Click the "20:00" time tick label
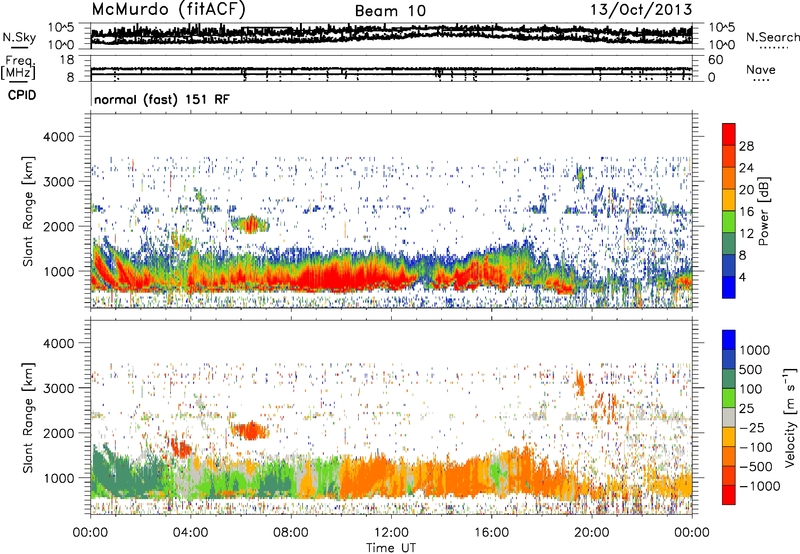 pos(591,533)
